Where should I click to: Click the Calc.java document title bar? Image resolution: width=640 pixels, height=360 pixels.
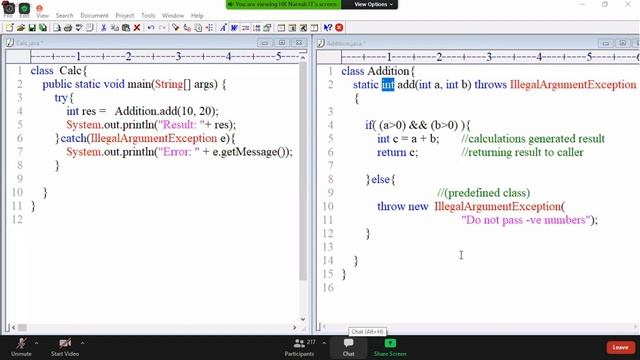[156, 43]
